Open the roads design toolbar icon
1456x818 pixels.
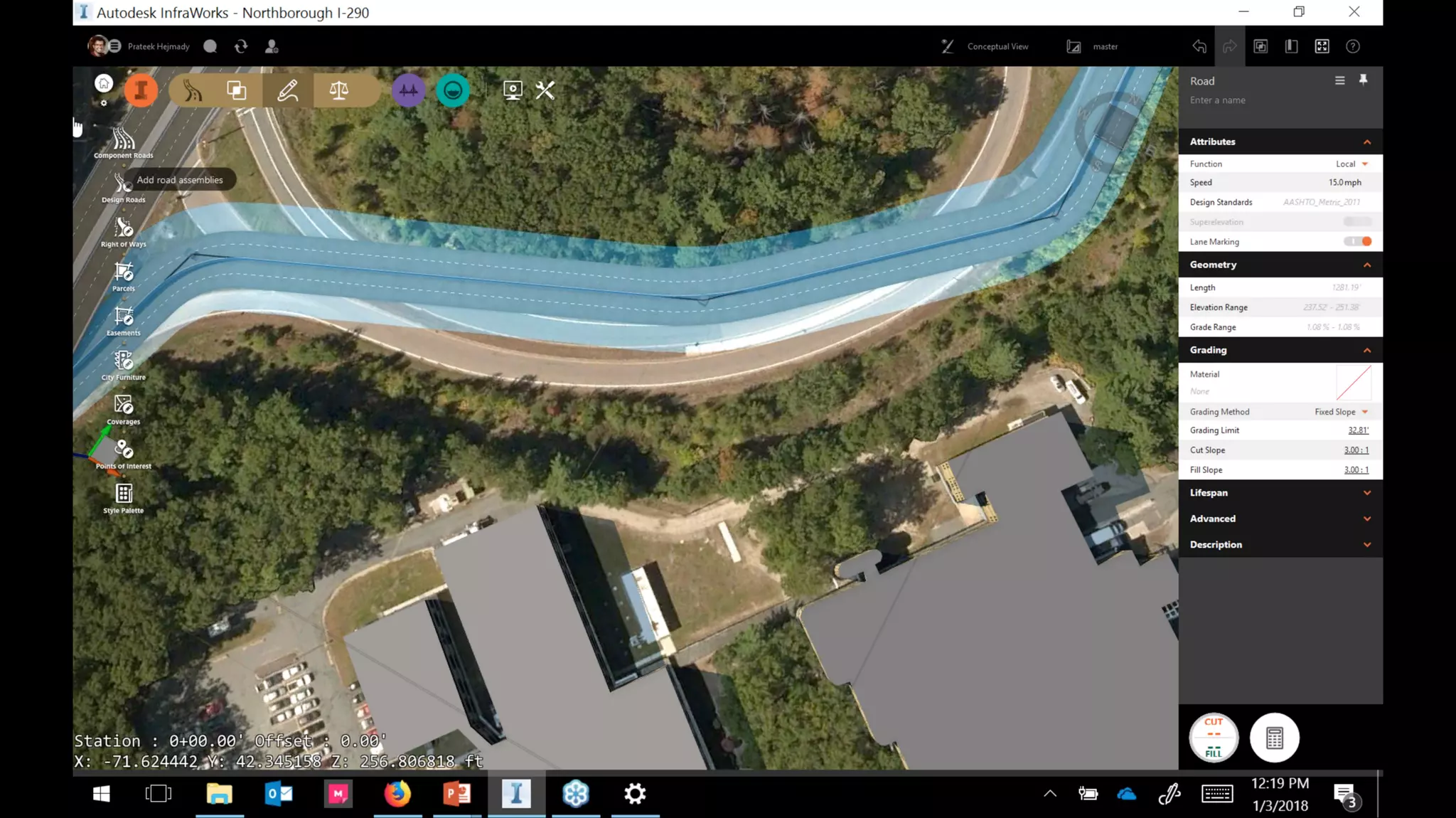(192, 90)
